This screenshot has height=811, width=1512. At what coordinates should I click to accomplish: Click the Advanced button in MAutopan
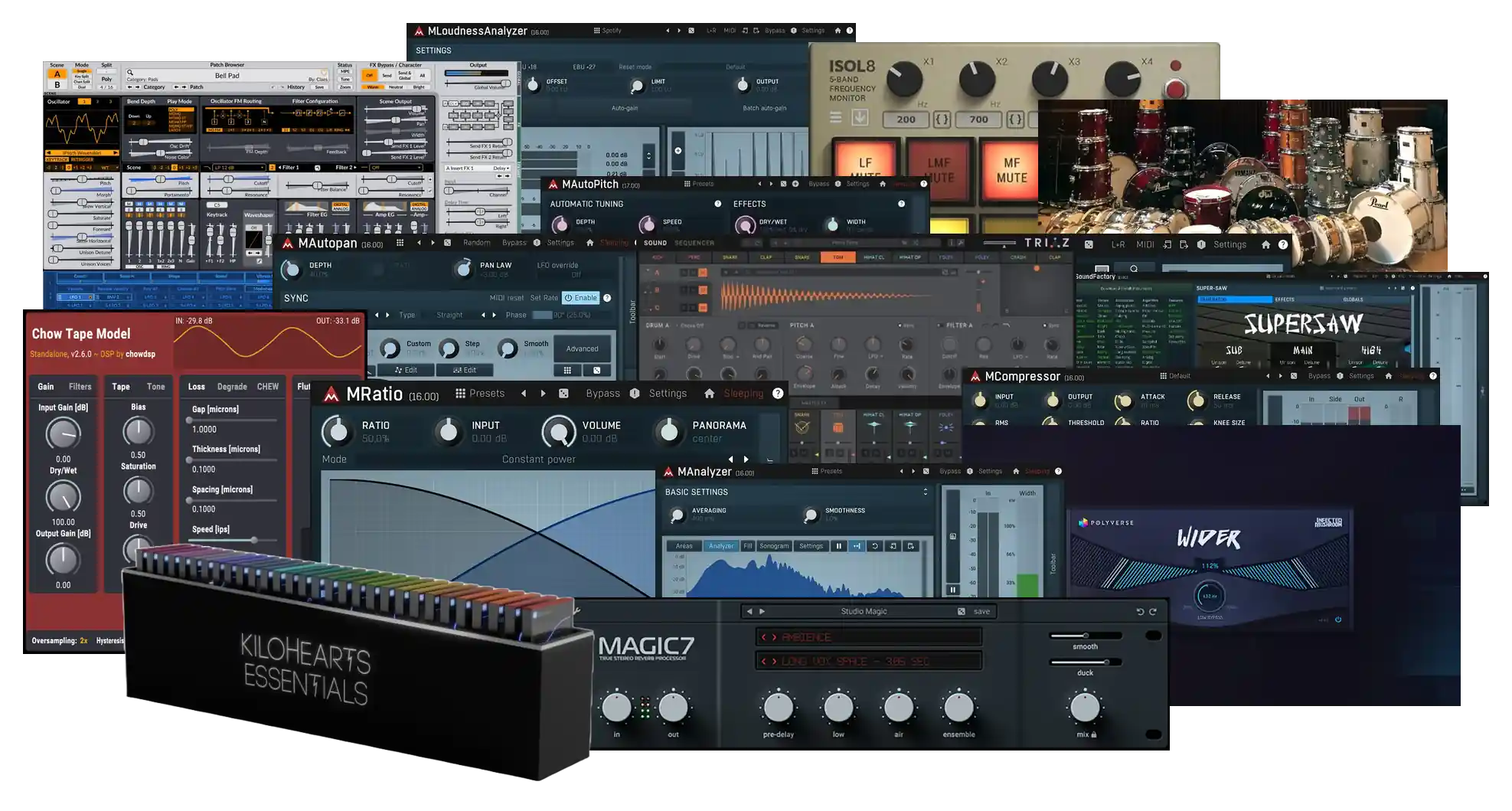click(x=583, y=348)
